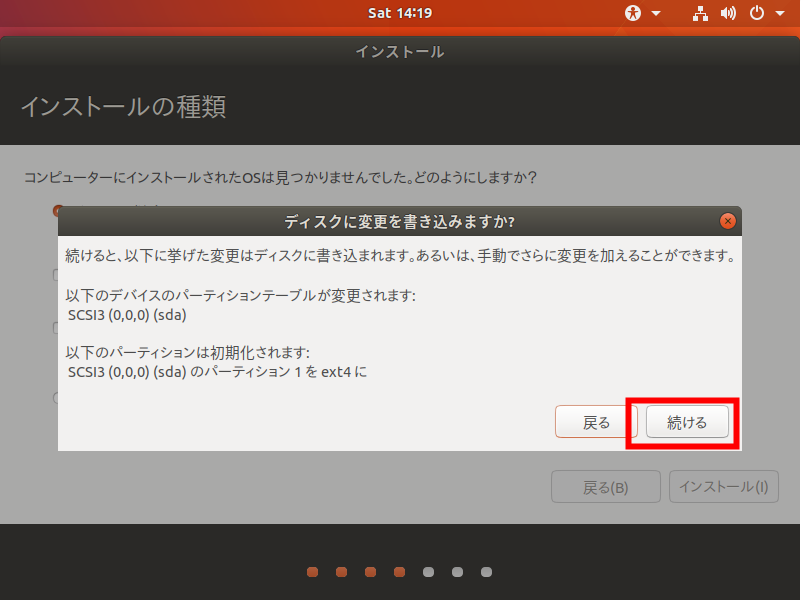801x600 pixels.
Task: Click the question about no OS found
Action: point(280,178)
